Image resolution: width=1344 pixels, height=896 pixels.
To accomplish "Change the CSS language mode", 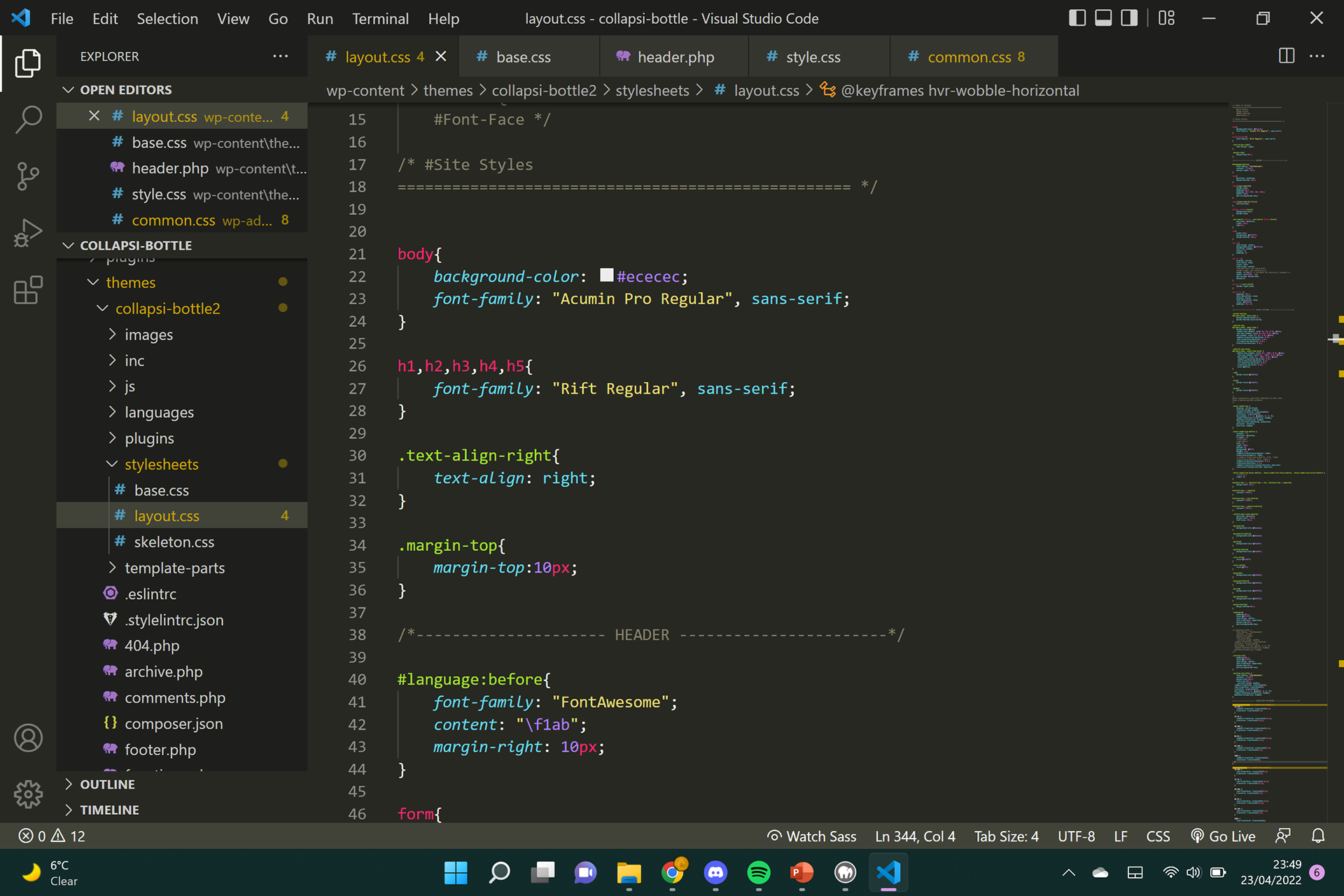I will pyautogui.click(x=1158, y=836).
